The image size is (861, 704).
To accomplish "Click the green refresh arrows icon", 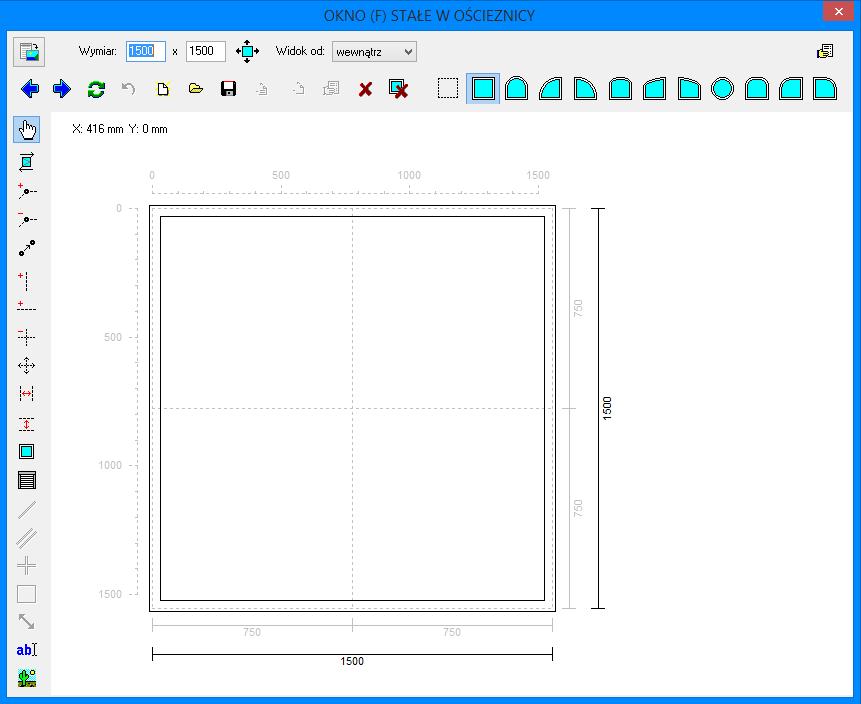I will pyautogui.click(x=96, y=89).
